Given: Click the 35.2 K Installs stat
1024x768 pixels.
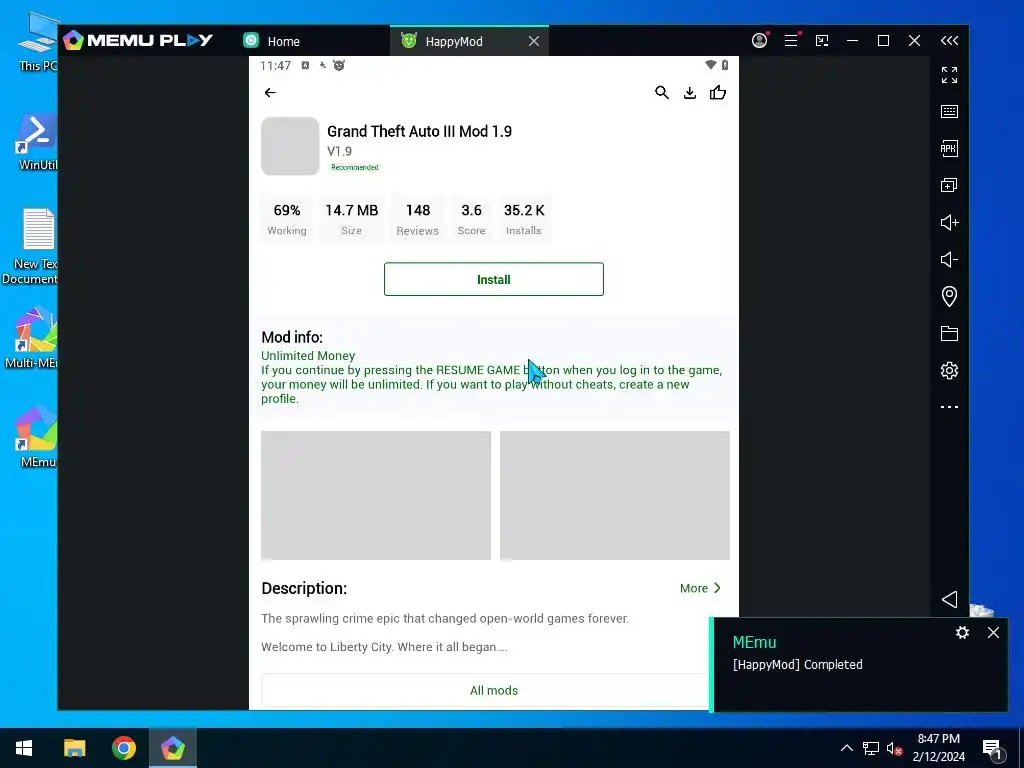Looking at the screenshot, I should [524, 219].
